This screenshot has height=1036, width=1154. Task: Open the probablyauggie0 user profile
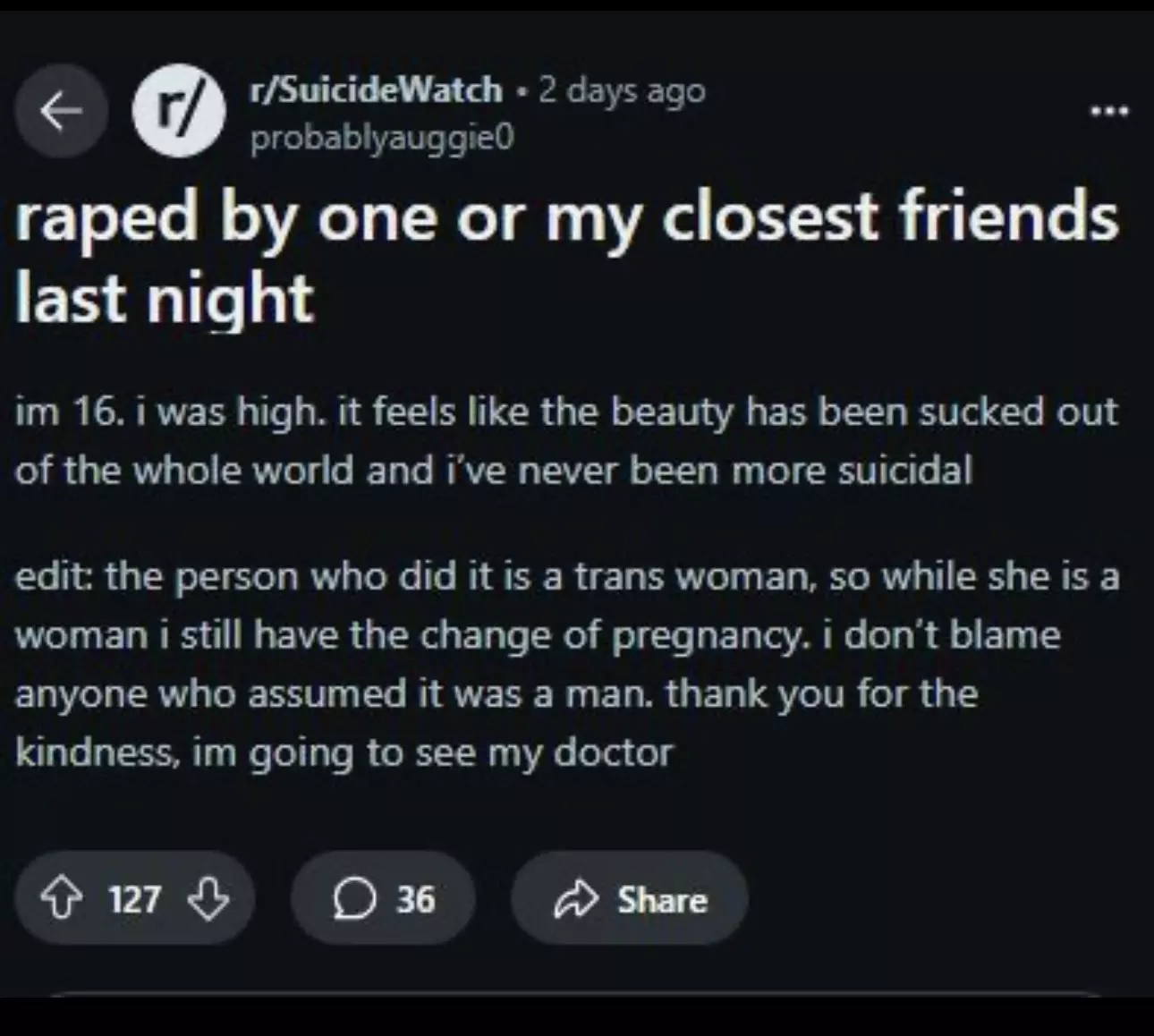[382, 138]
